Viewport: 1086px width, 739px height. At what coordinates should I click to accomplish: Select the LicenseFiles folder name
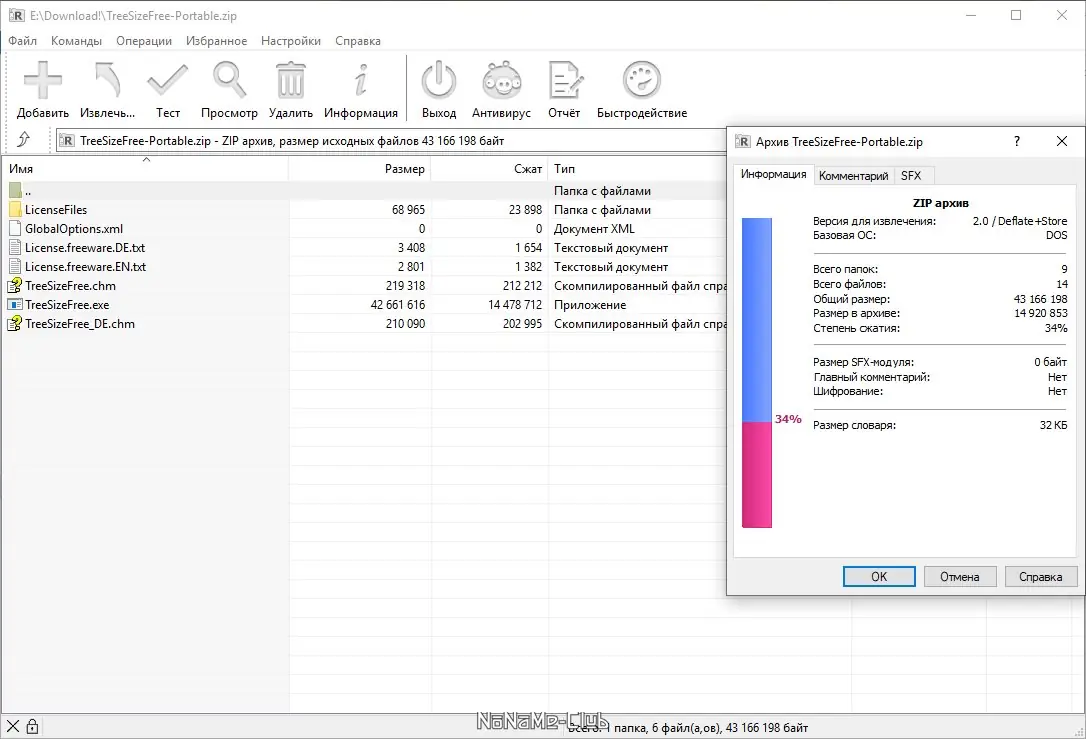(56, 209)
